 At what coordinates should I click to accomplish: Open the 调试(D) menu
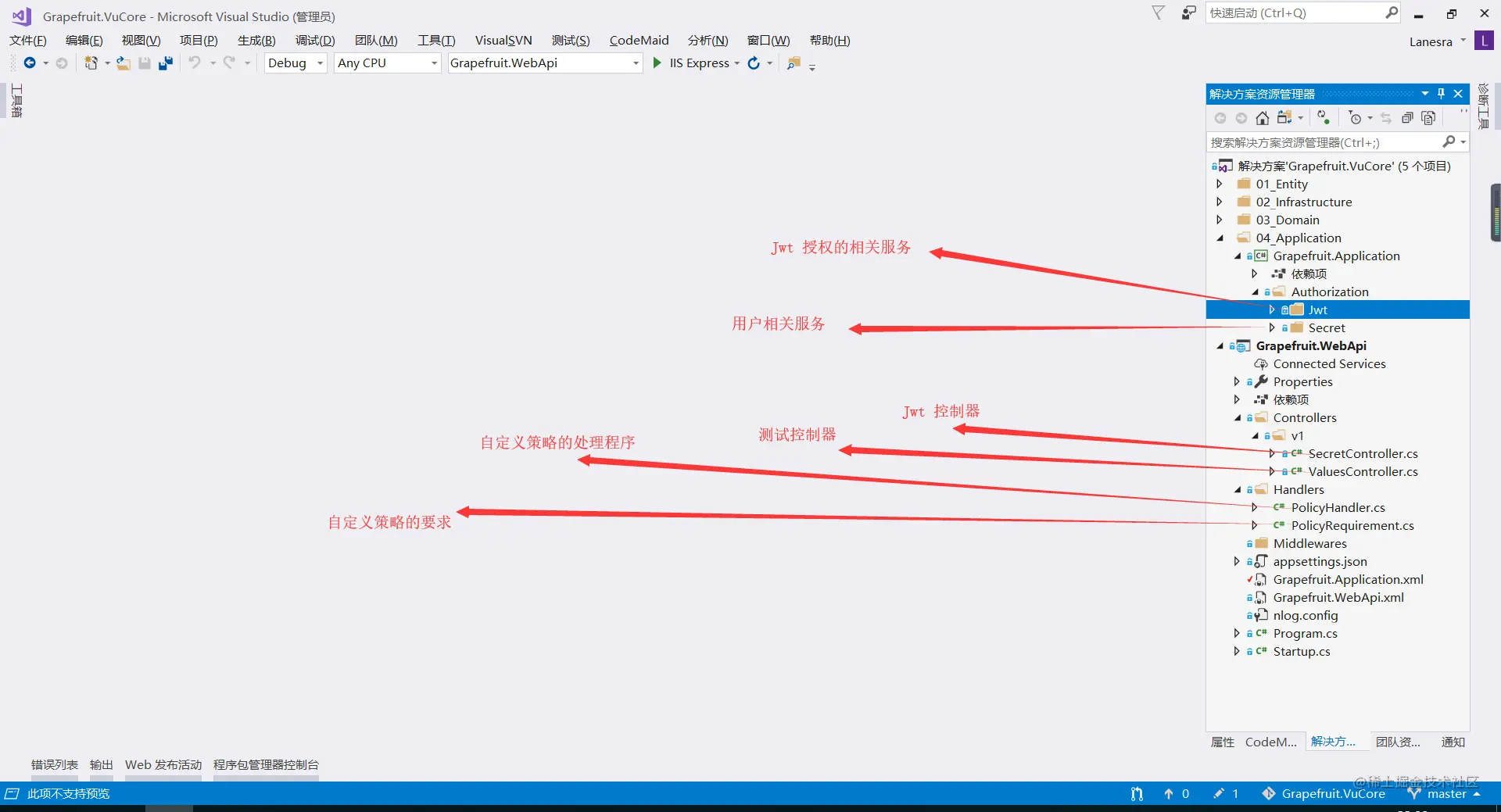click(x=315, y=41)
